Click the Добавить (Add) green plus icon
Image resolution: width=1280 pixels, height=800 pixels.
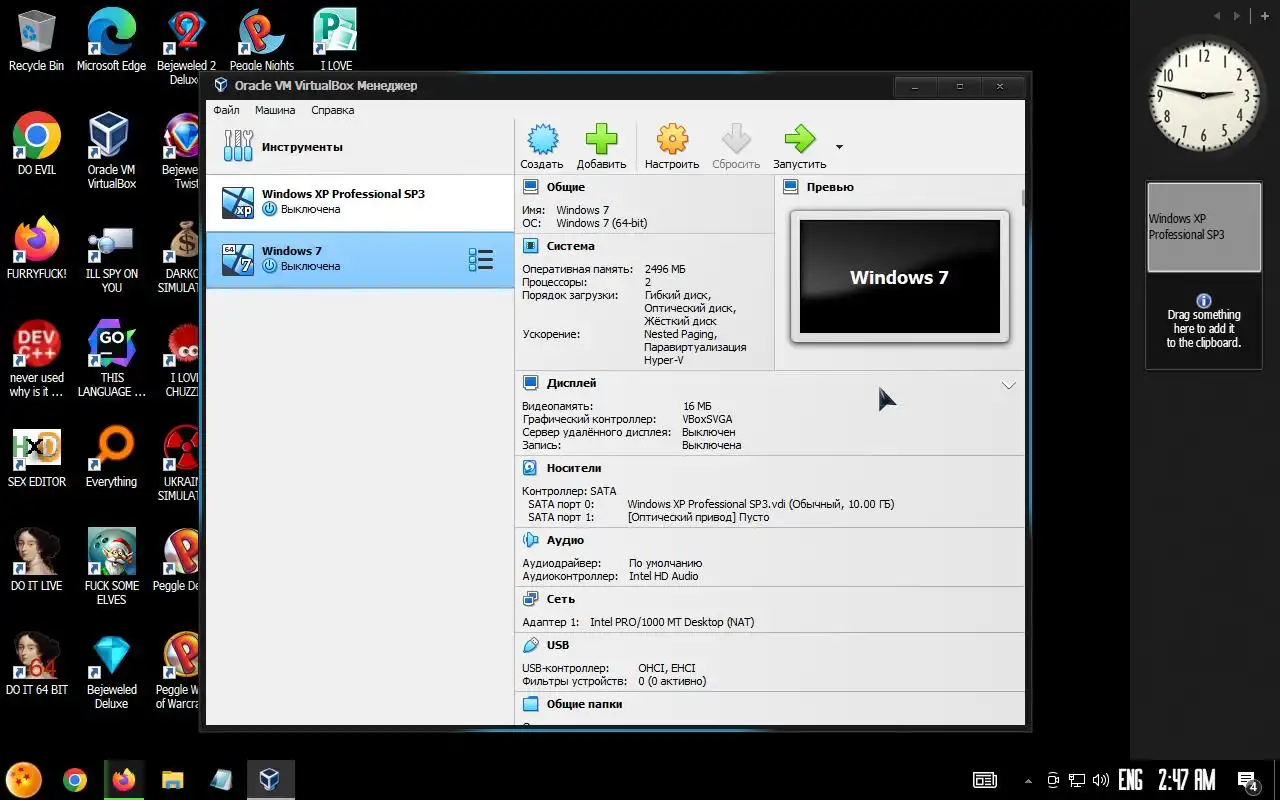601,146
